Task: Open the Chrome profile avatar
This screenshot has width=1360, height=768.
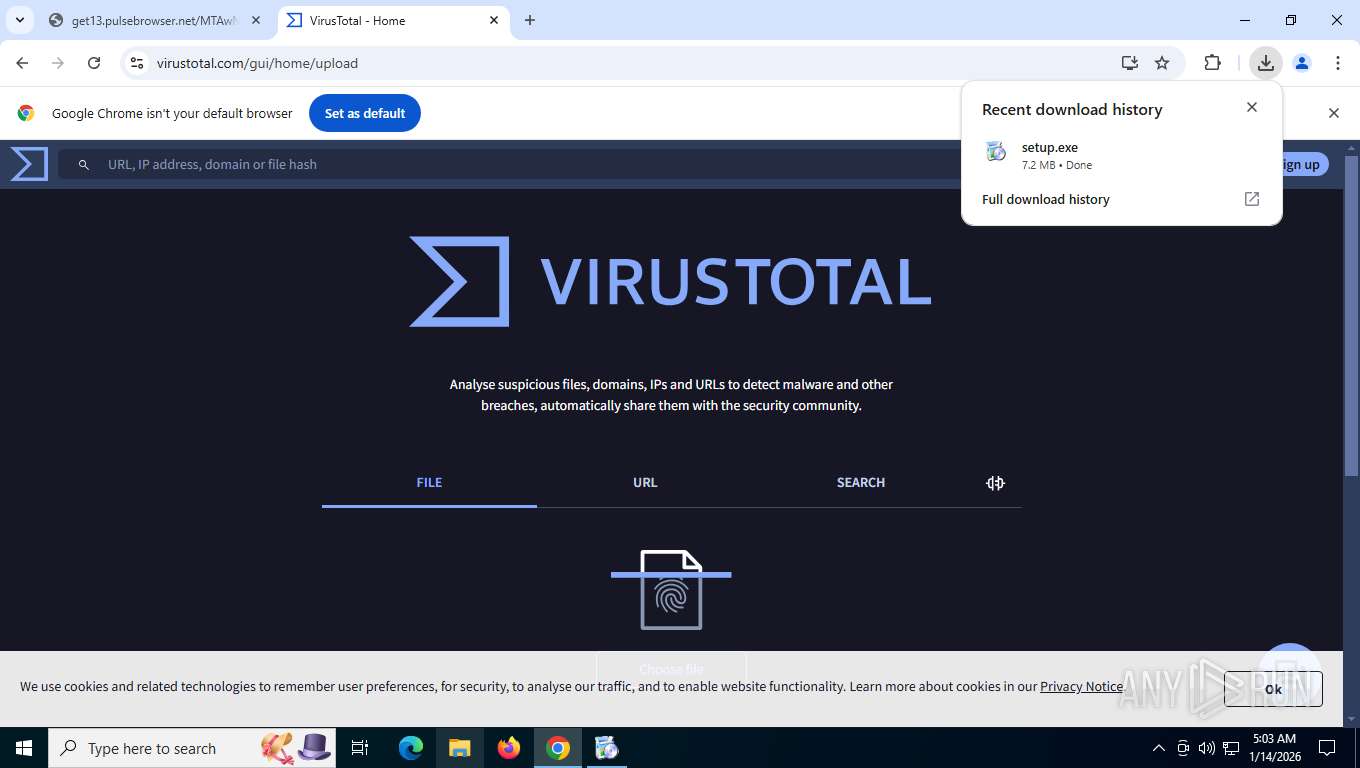Action: 1302,63
